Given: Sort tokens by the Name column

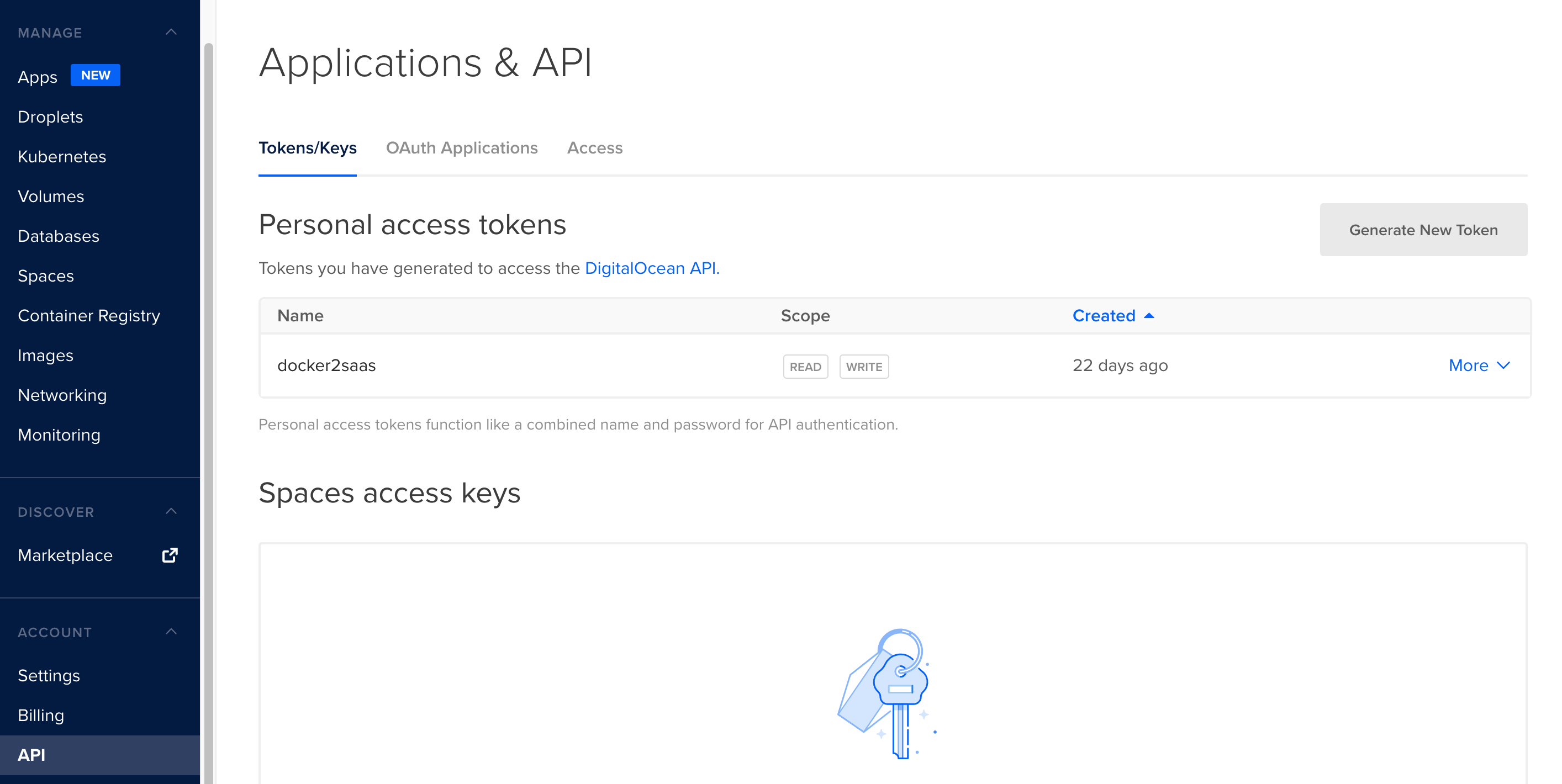Looking at the screenshot, I should point(300,315).
